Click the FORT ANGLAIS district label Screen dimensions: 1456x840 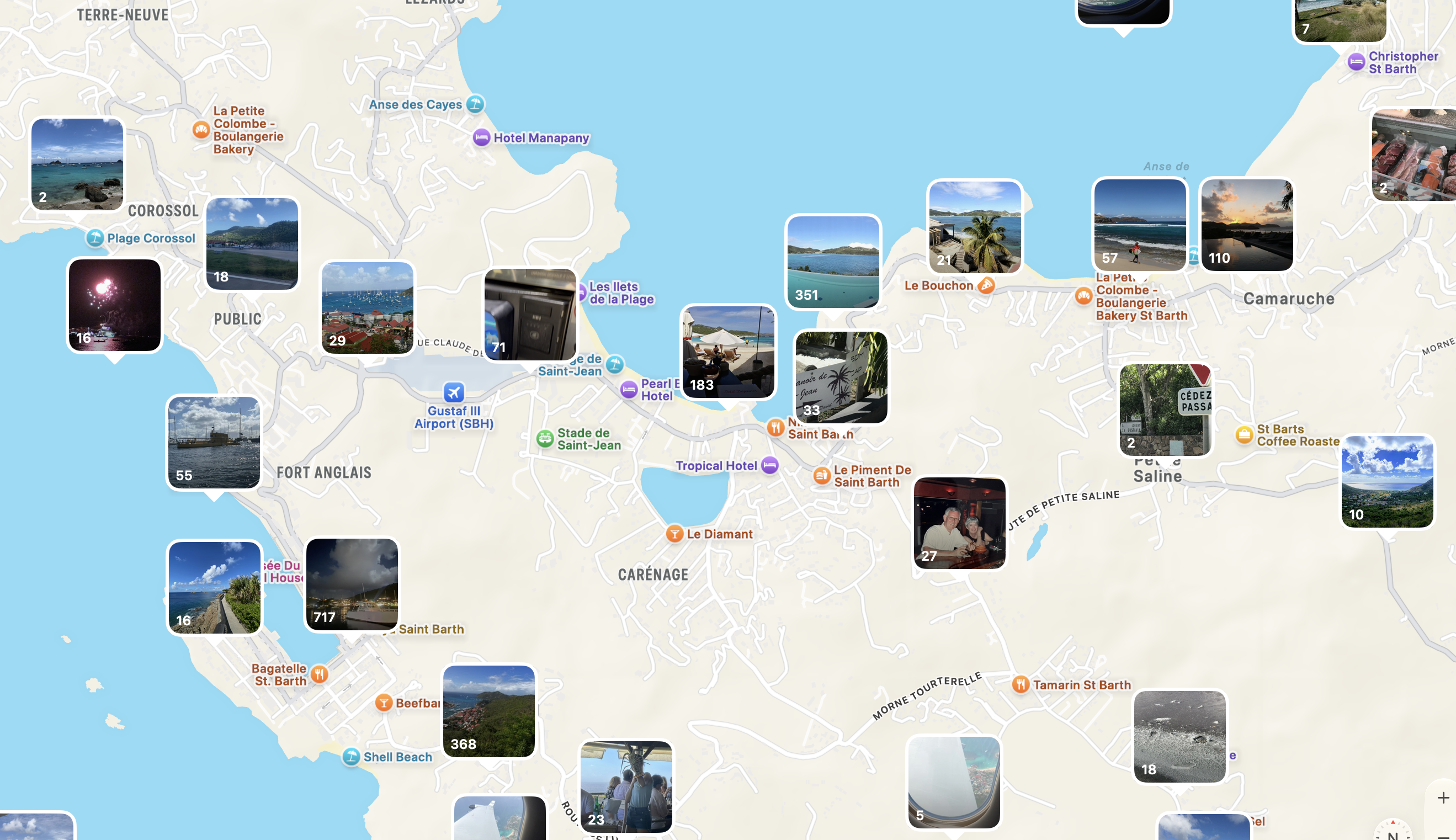[323, 472]
